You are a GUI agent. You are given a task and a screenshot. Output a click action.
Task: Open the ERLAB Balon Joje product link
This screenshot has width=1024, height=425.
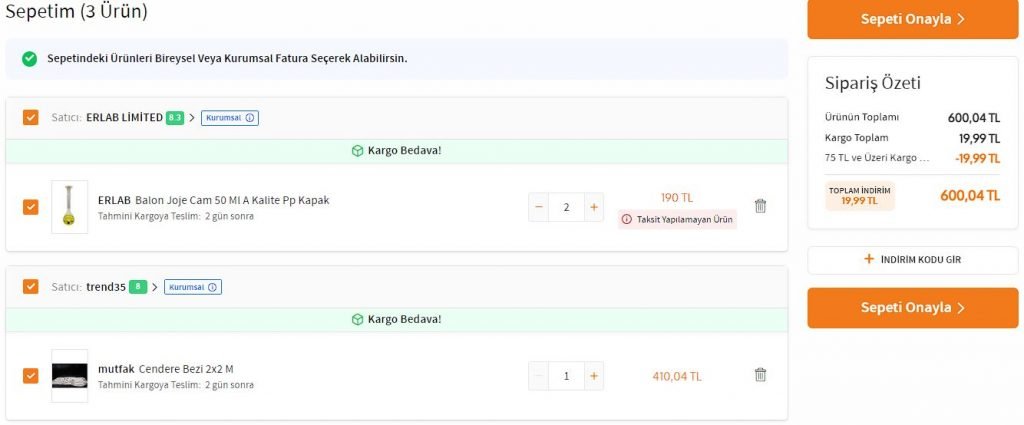point(213,200)
